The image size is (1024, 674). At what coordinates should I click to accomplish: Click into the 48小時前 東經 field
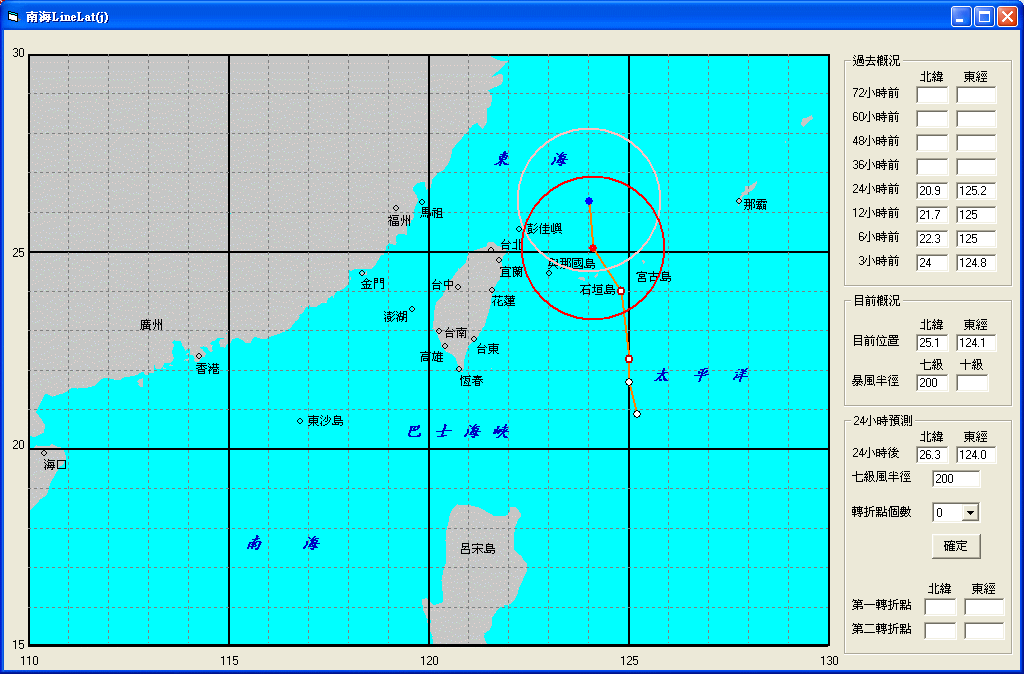tap(976, 142)
